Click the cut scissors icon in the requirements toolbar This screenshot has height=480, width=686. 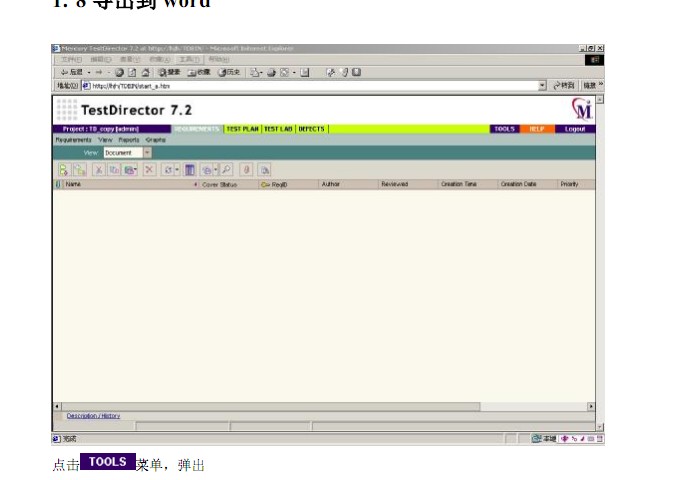[99, 169]
